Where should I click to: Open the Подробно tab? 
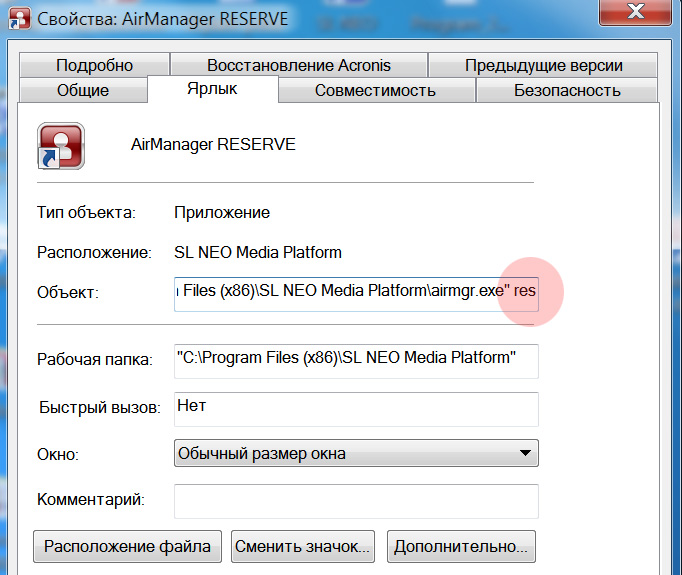[x=94, y=65]
